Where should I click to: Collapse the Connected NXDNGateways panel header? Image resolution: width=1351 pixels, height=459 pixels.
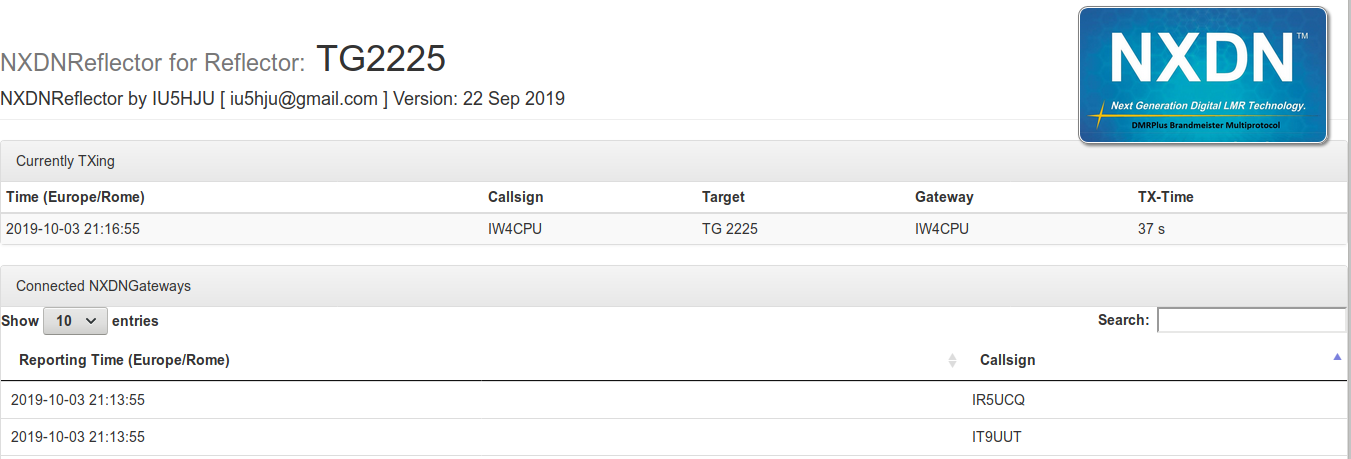coord(675,286)
